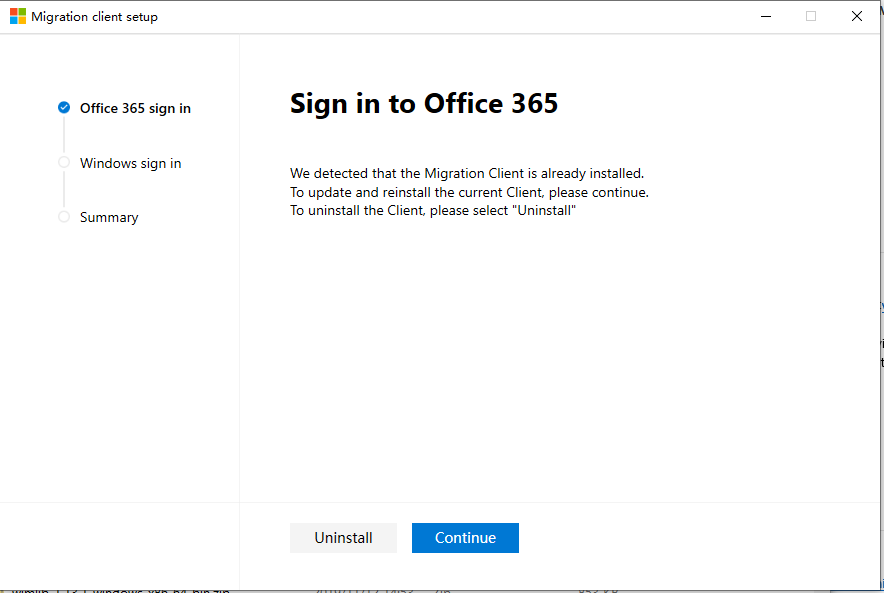The height and width of the screenshot is (593, 884).
Task: Select the Windows sign in step label
Action: point(130,163)
